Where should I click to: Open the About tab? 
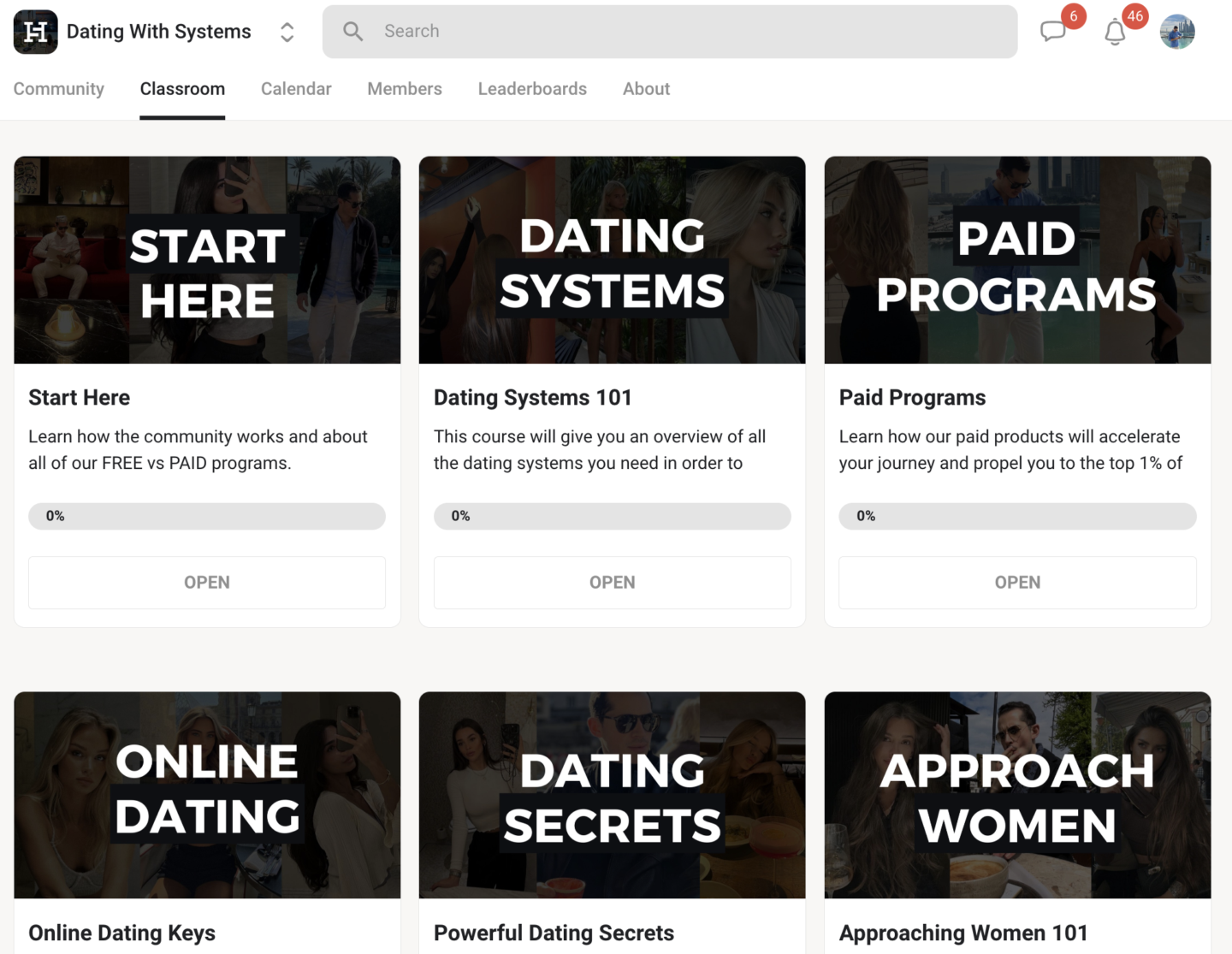646,89
